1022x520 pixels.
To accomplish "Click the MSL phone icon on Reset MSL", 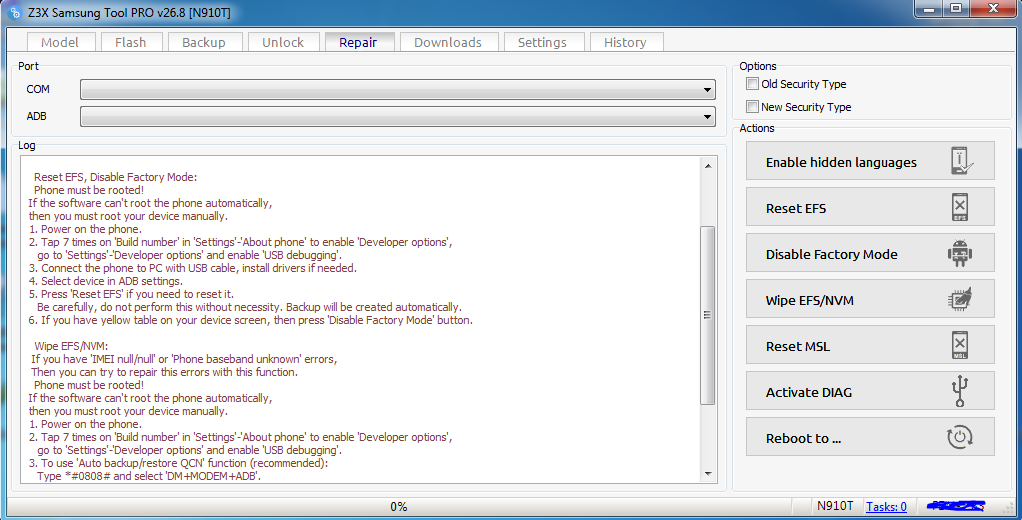I will point(960,346).
